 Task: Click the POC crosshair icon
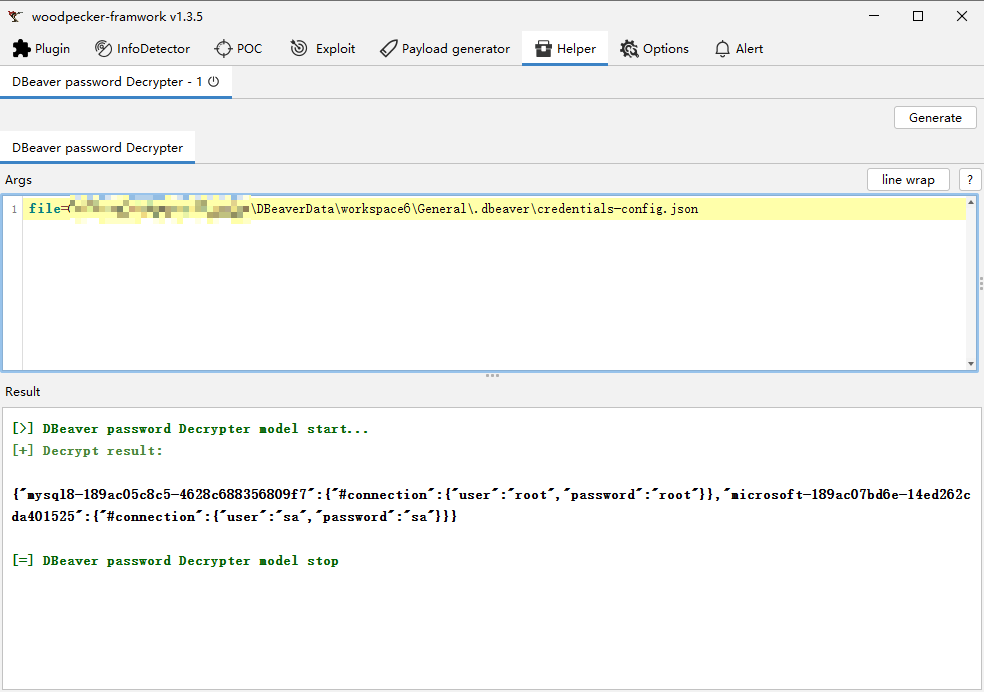click(x=223, y=48)
